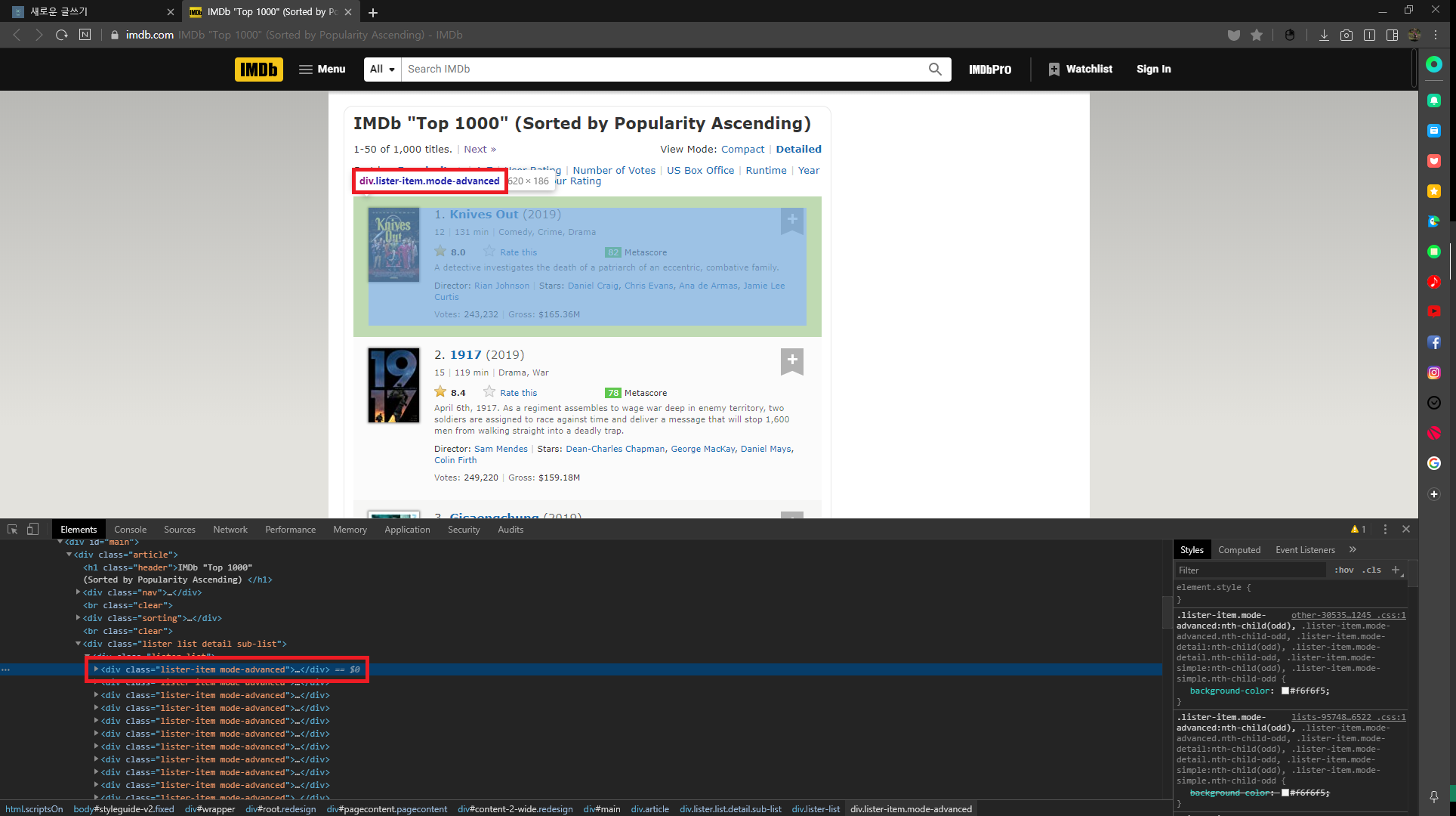Open Instagram icon in browser sidebar
Screen dimensions: 1456x816
(1433, 372)
